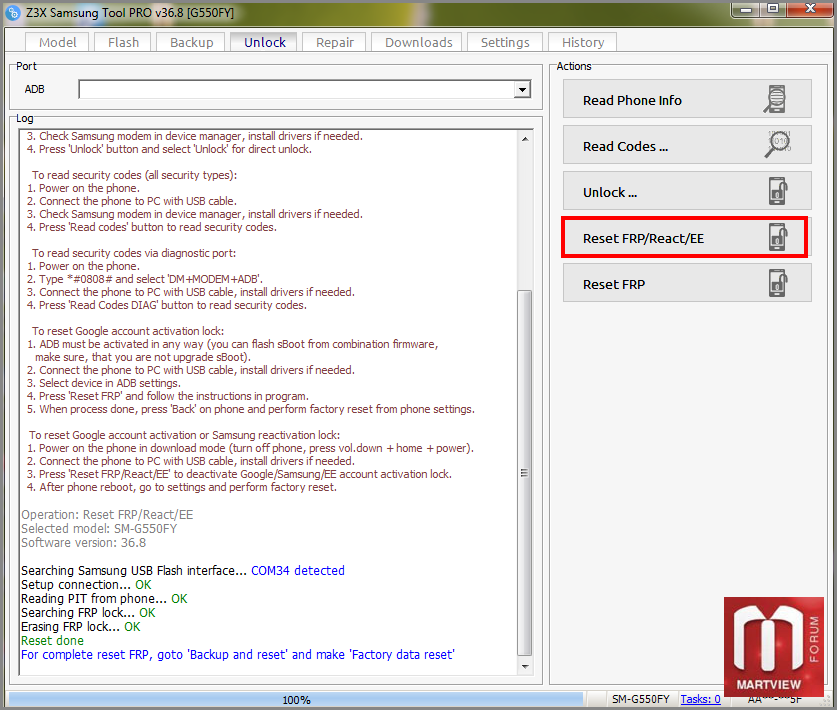Click 'To reset Google account activation lock:' heading
Viewport: 837px width, 710px height.
[x=128, y=331]
